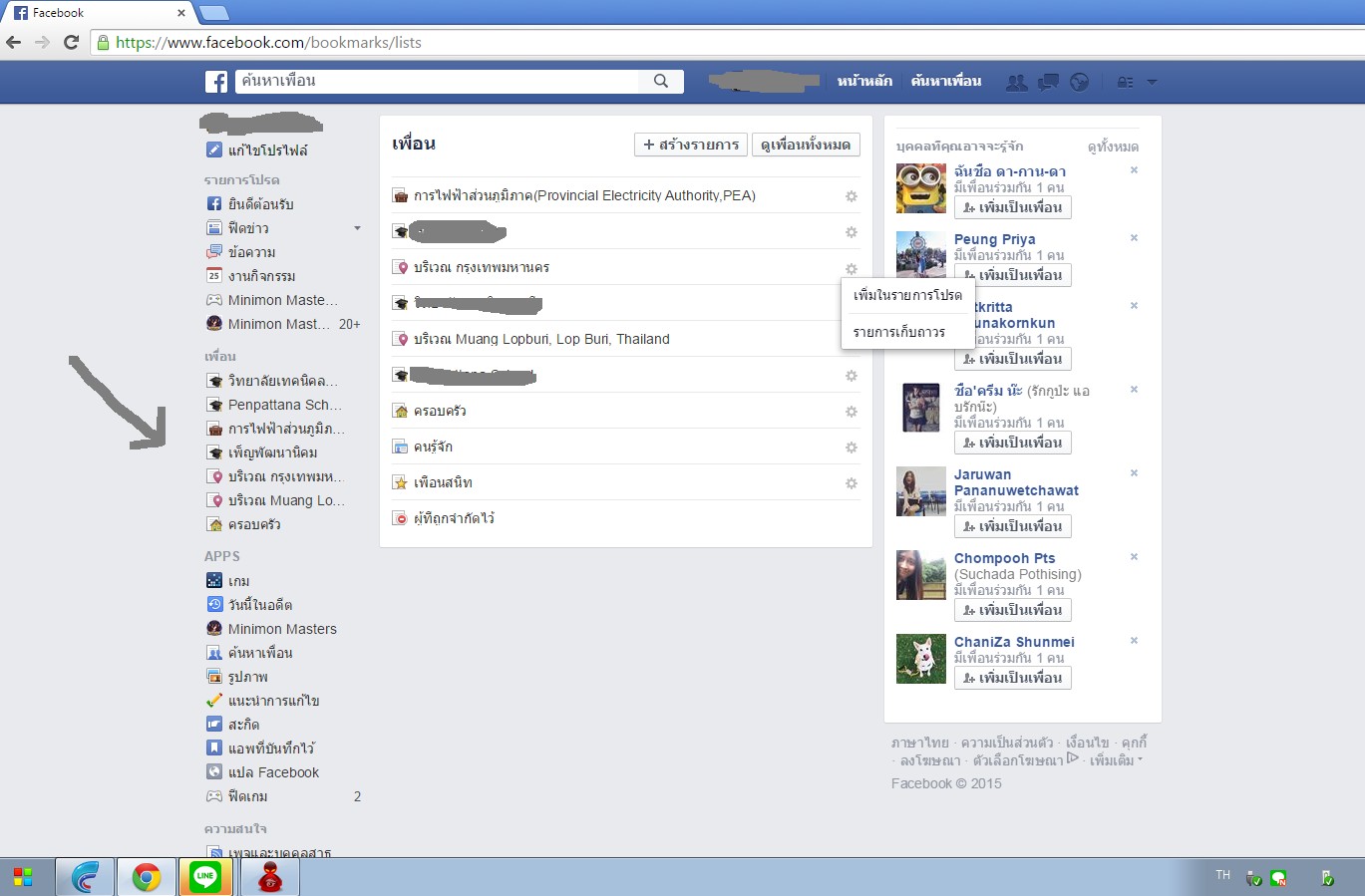Click the เพื่อนสนิท star icon in center list
1365x896 pixels.
point(400,483)
